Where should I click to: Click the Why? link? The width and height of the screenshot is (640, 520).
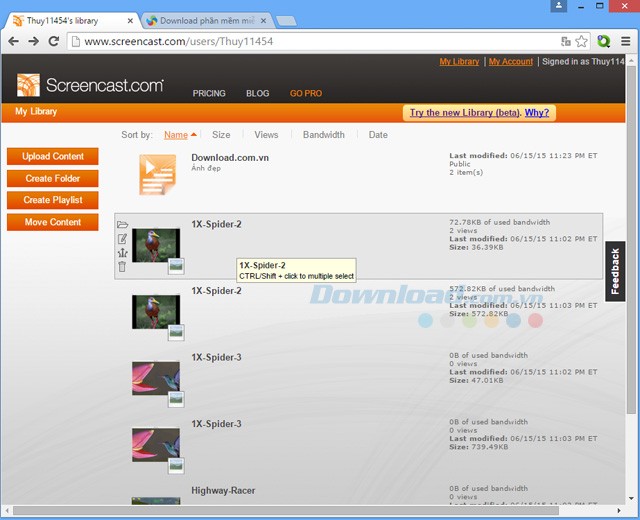tap(537, 113)
